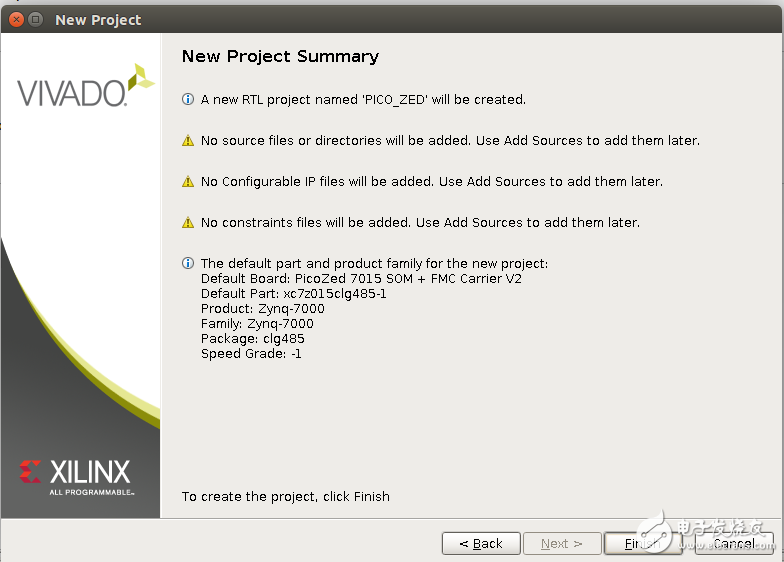The image size is (784, 562).
Task: Click the Default Part xc7z015clg485-1 line
Action: (x=294, y=294)
